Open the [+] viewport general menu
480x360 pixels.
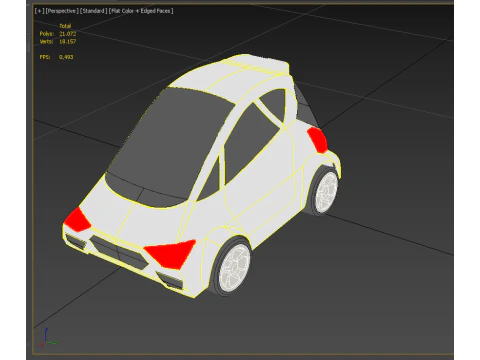39,11
